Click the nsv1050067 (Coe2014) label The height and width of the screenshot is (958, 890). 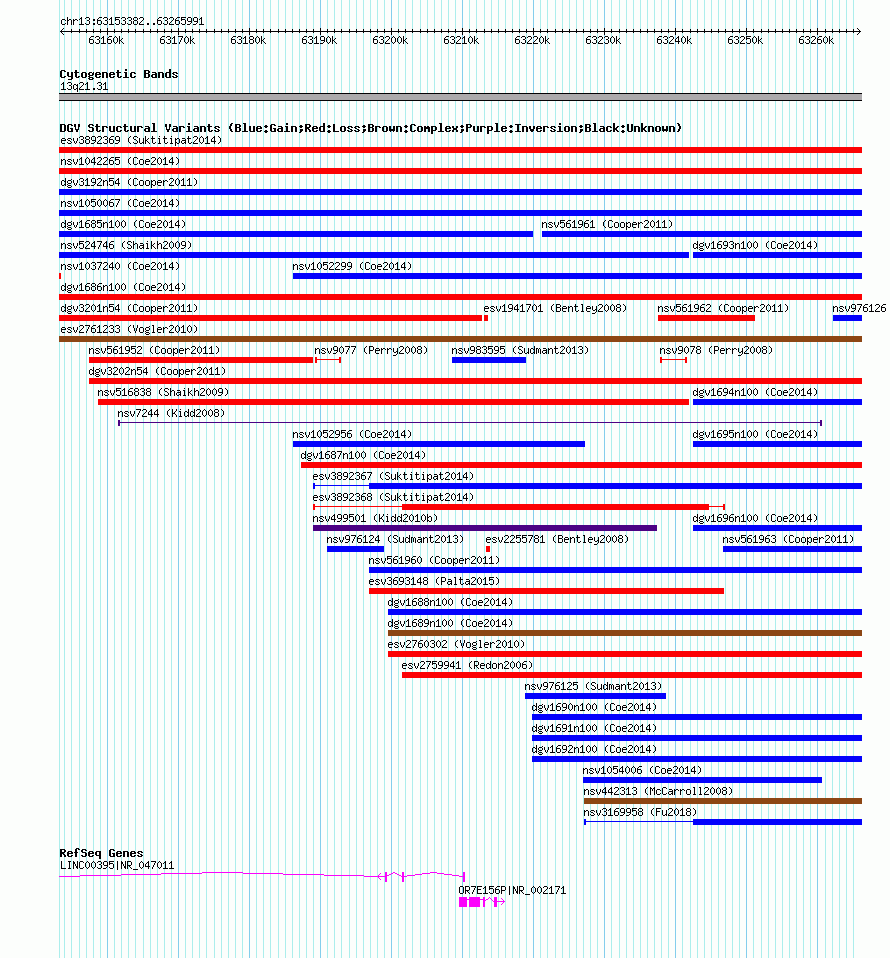(x=120, y=203)
